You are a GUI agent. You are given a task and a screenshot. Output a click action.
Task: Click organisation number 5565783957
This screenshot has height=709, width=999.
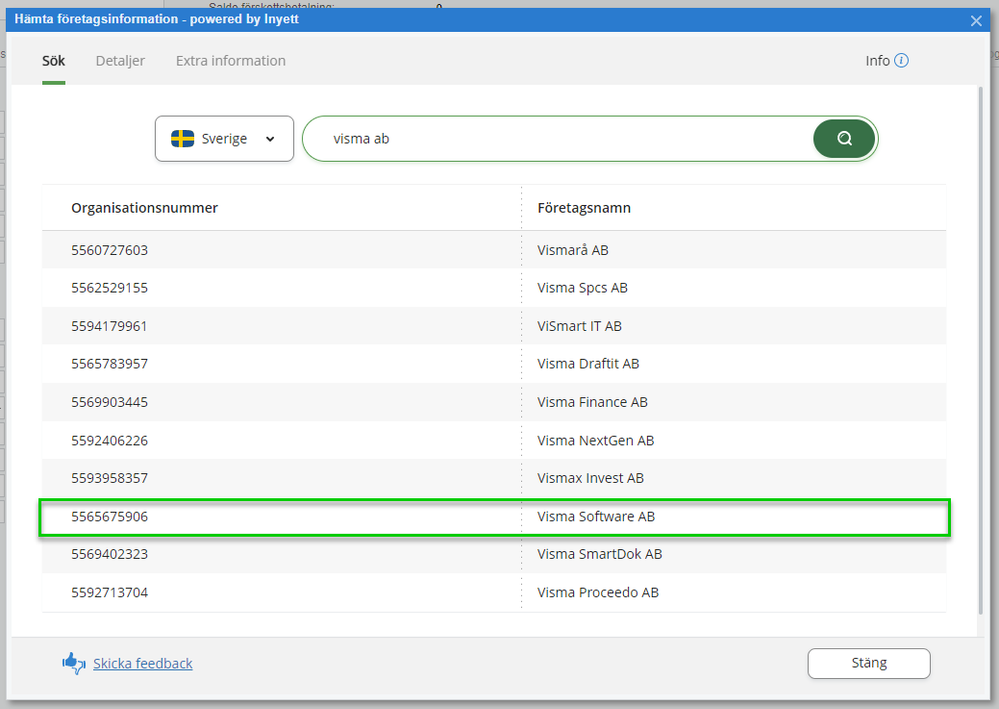[110, 364]
